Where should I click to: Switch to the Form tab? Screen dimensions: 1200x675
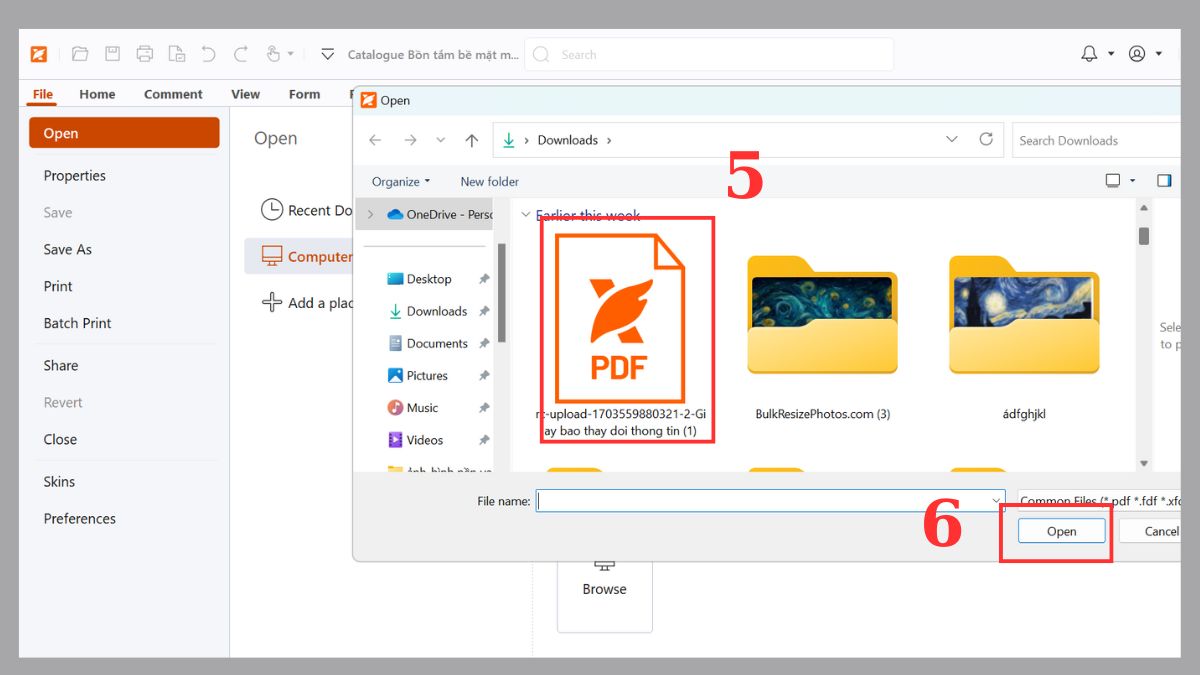point(304,94)
